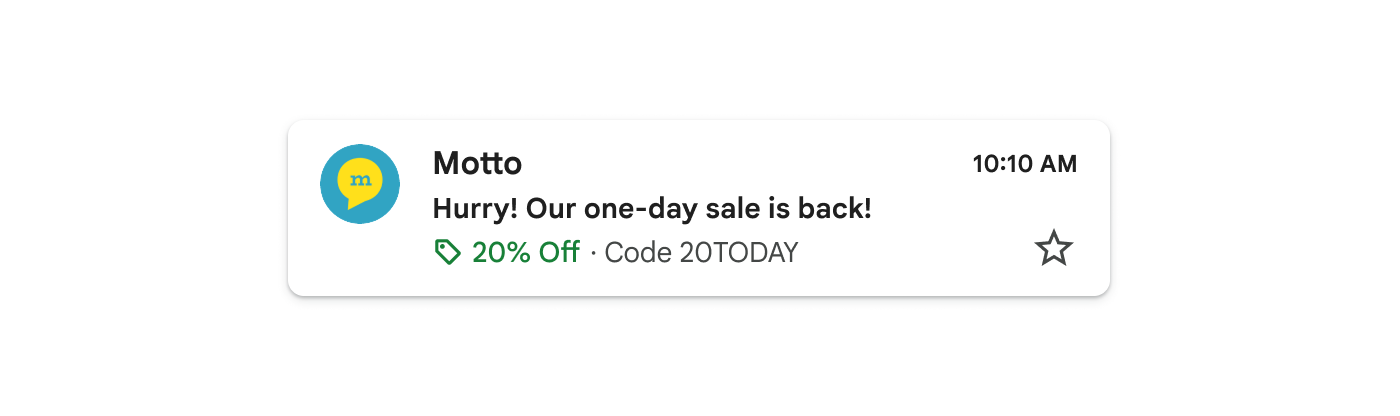Viewport: 1400px width, 416px height.
Task: Star the Motto email
Action: 1053,248
